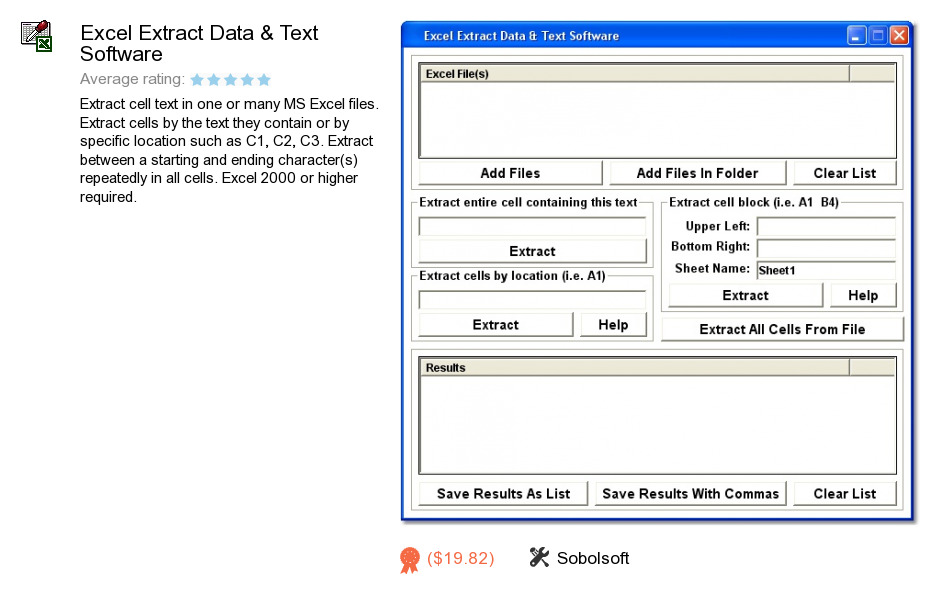Click the Results column header

634,367
